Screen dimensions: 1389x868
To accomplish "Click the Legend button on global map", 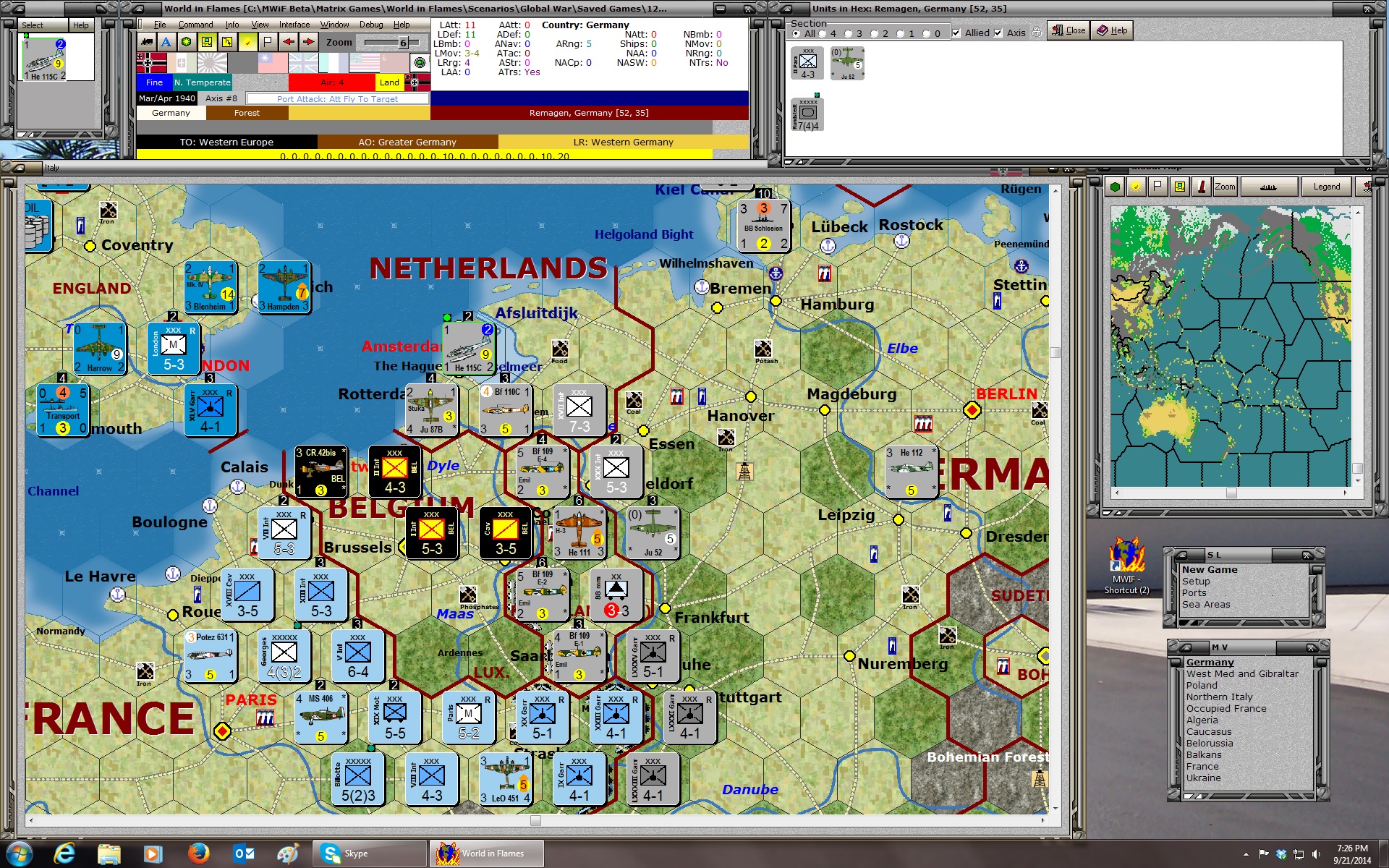I will [x=1326, y=187].
